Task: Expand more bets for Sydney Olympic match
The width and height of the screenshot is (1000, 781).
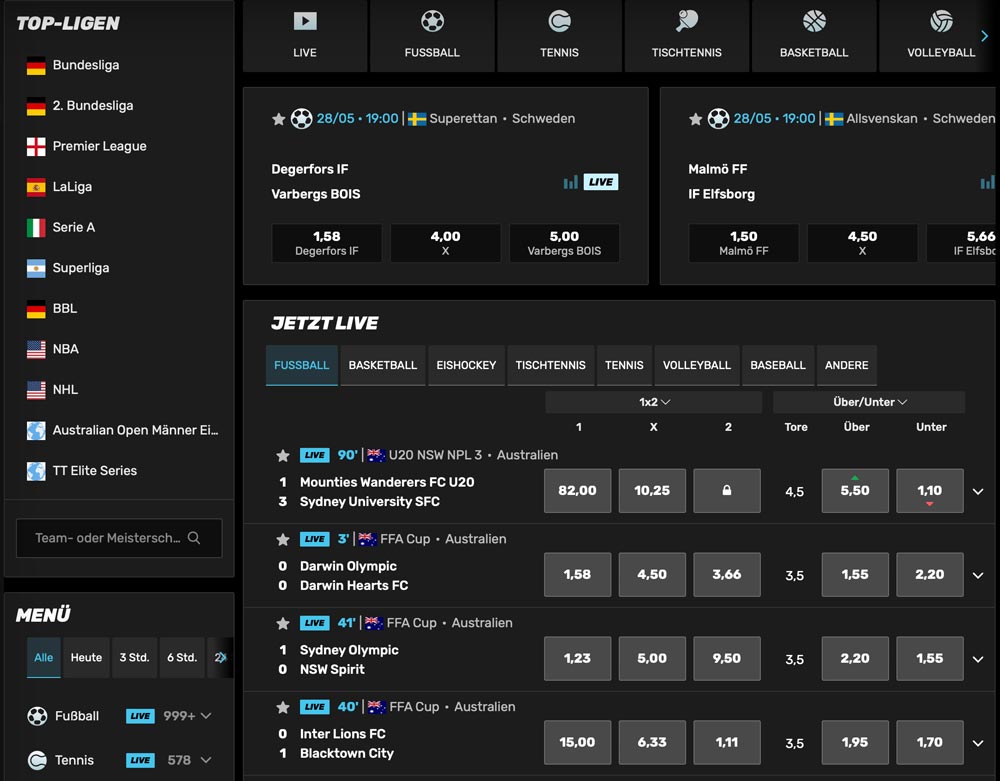Action: coord(978,659)
